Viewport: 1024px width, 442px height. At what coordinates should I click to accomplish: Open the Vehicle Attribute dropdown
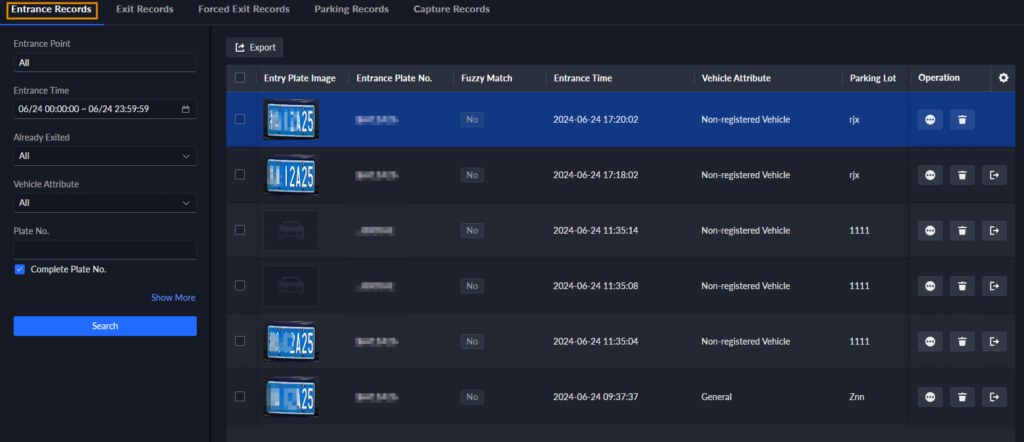pyautogui.click(x=104, y=203)
